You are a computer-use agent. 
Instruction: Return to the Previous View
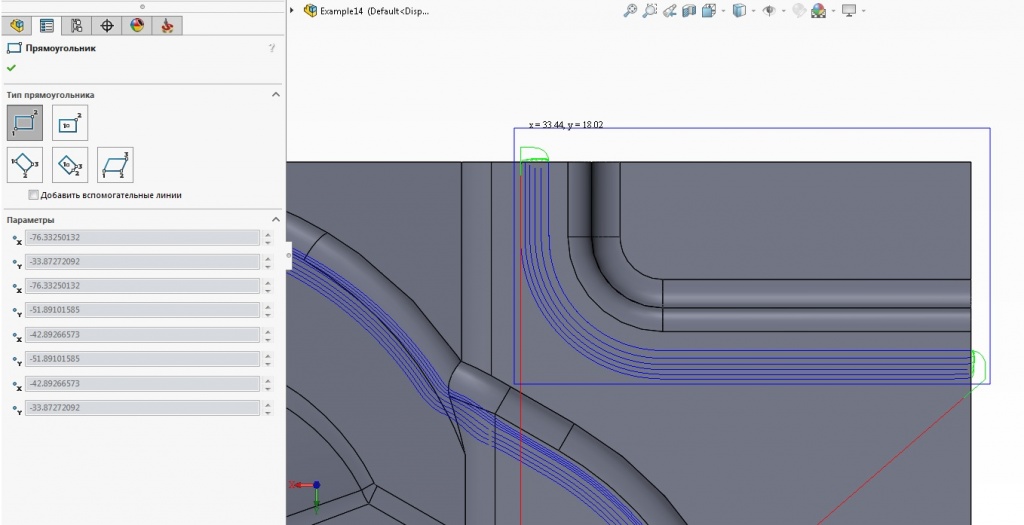pyautogui.click(x=669, y=10)
